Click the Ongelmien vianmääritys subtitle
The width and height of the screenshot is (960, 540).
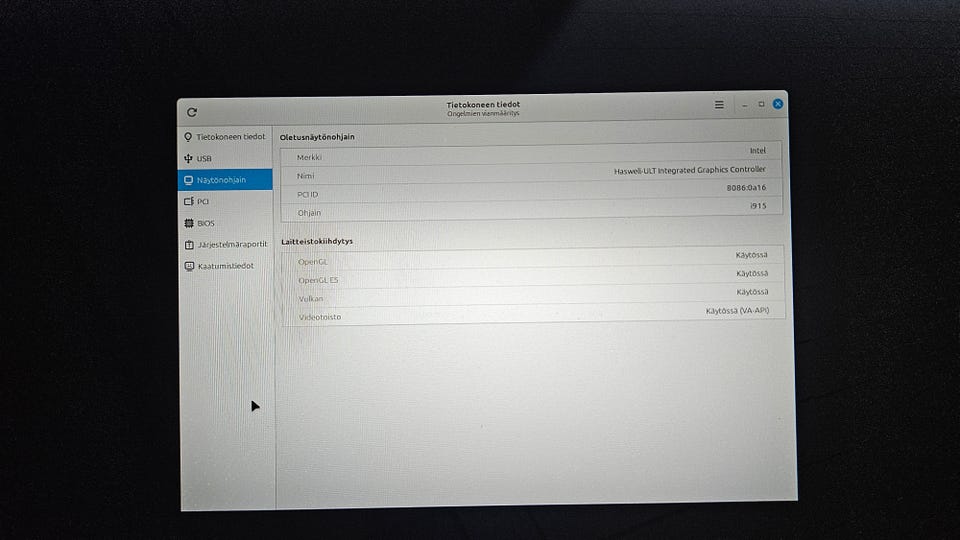[x=483, y=113]
